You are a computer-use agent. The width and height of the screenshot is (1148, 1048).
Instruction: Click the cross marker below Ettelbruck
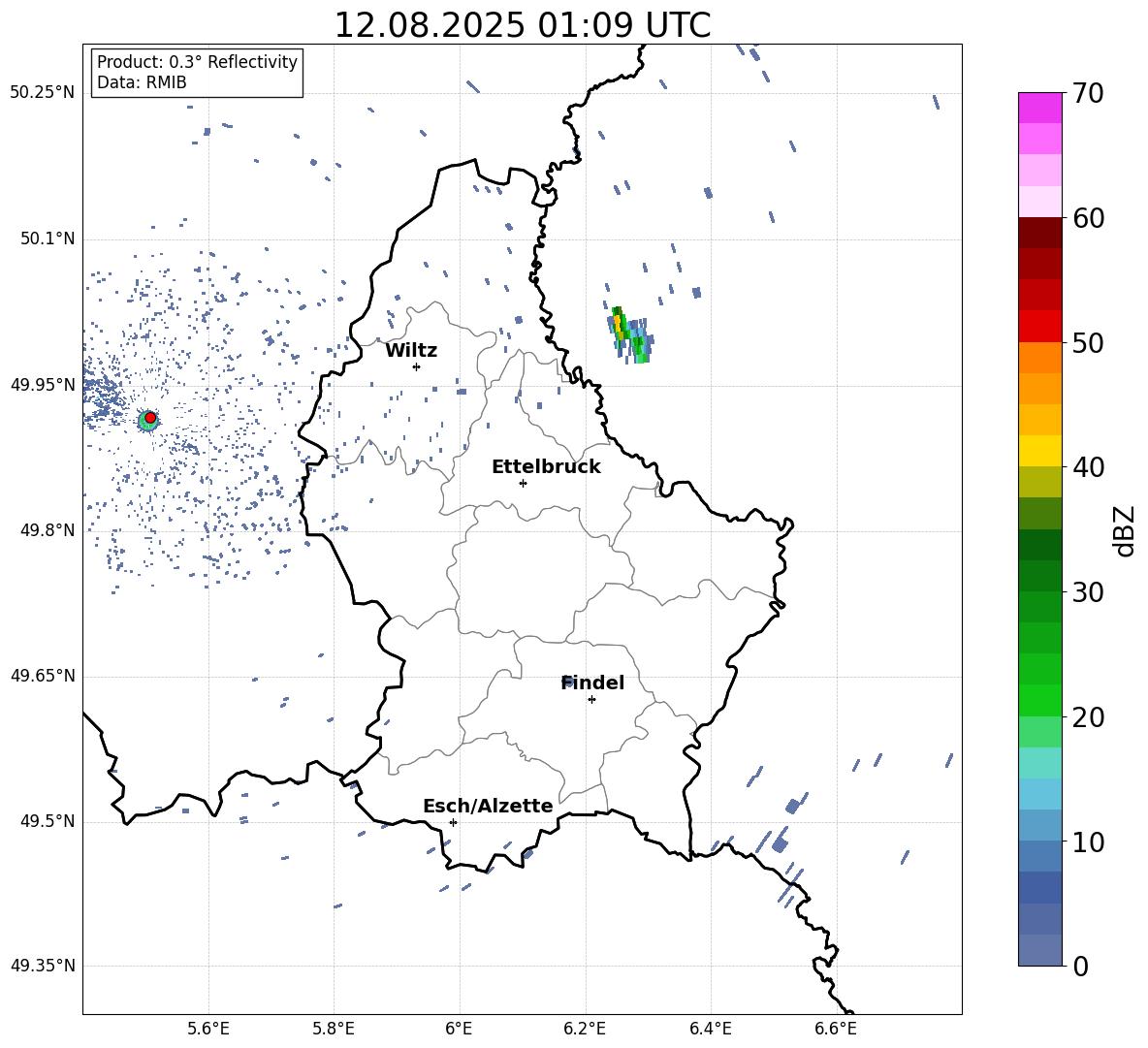[x=523, y=483]
